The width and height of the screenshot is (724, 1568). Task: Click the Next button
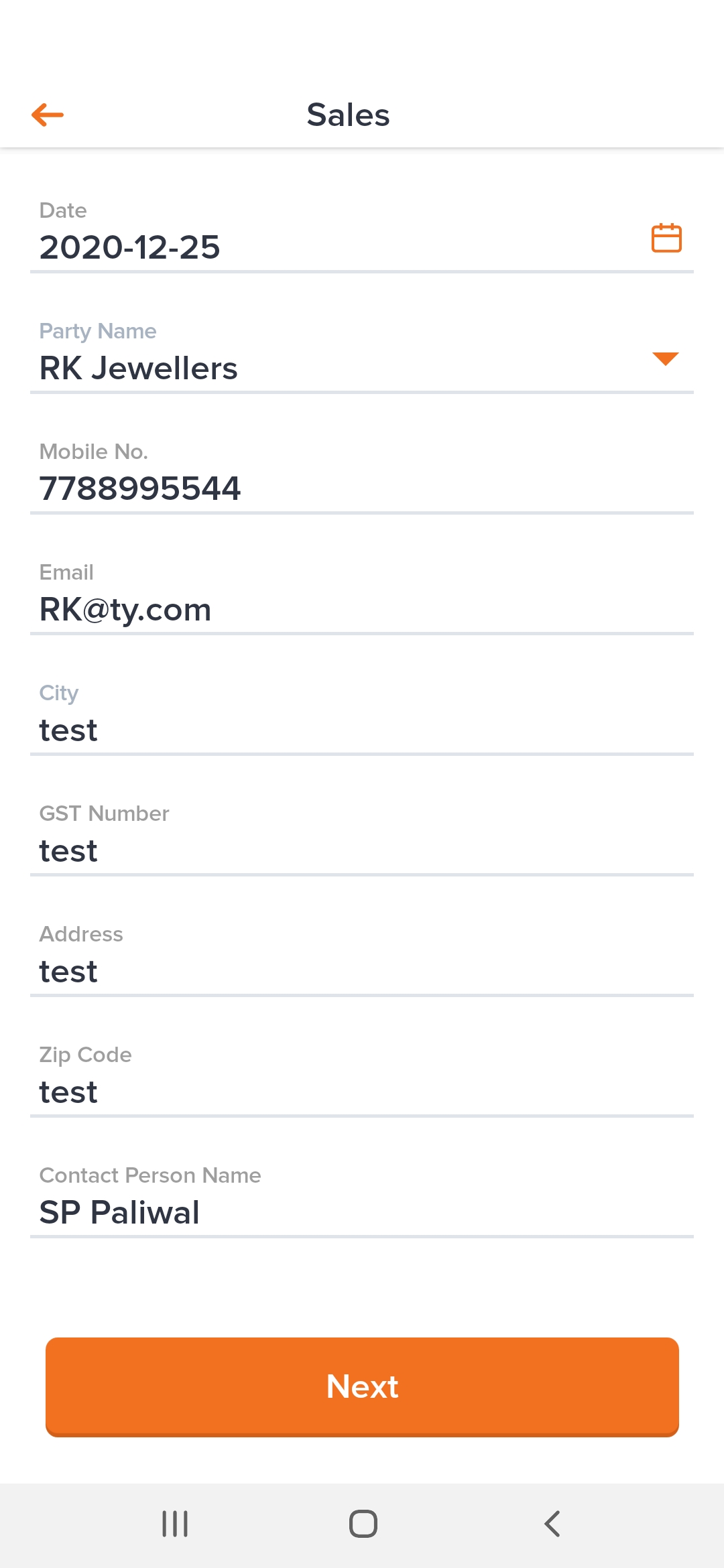[362, 1386]
